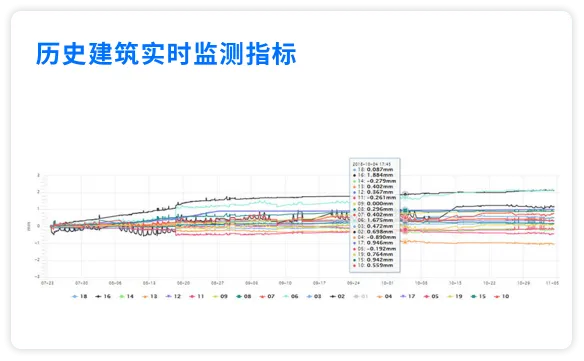Toggle series 04 legend entry
Screen dimensions: 584x361
(x=384, y=297)
